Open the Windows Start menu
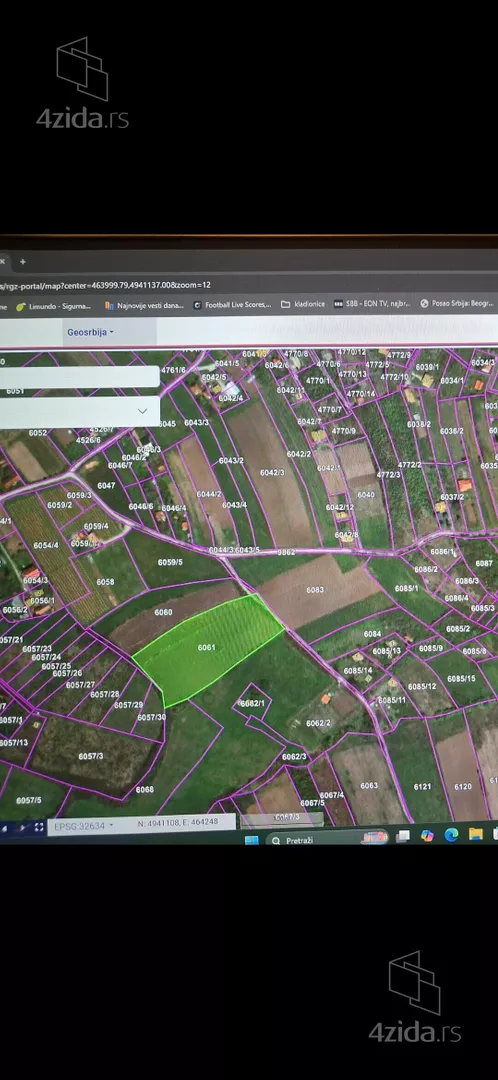Screen dimensions: 498x1080 click(x=252, y=840)
